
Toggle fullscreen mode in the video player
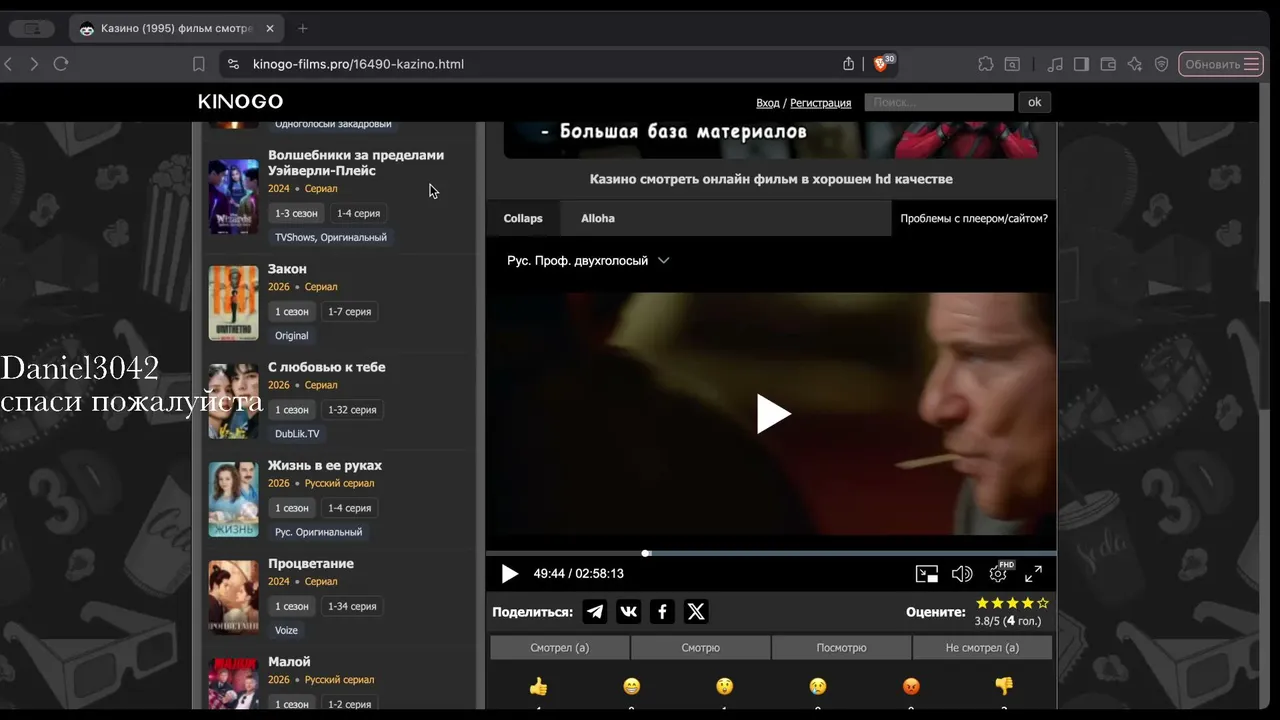(1033, 574)
